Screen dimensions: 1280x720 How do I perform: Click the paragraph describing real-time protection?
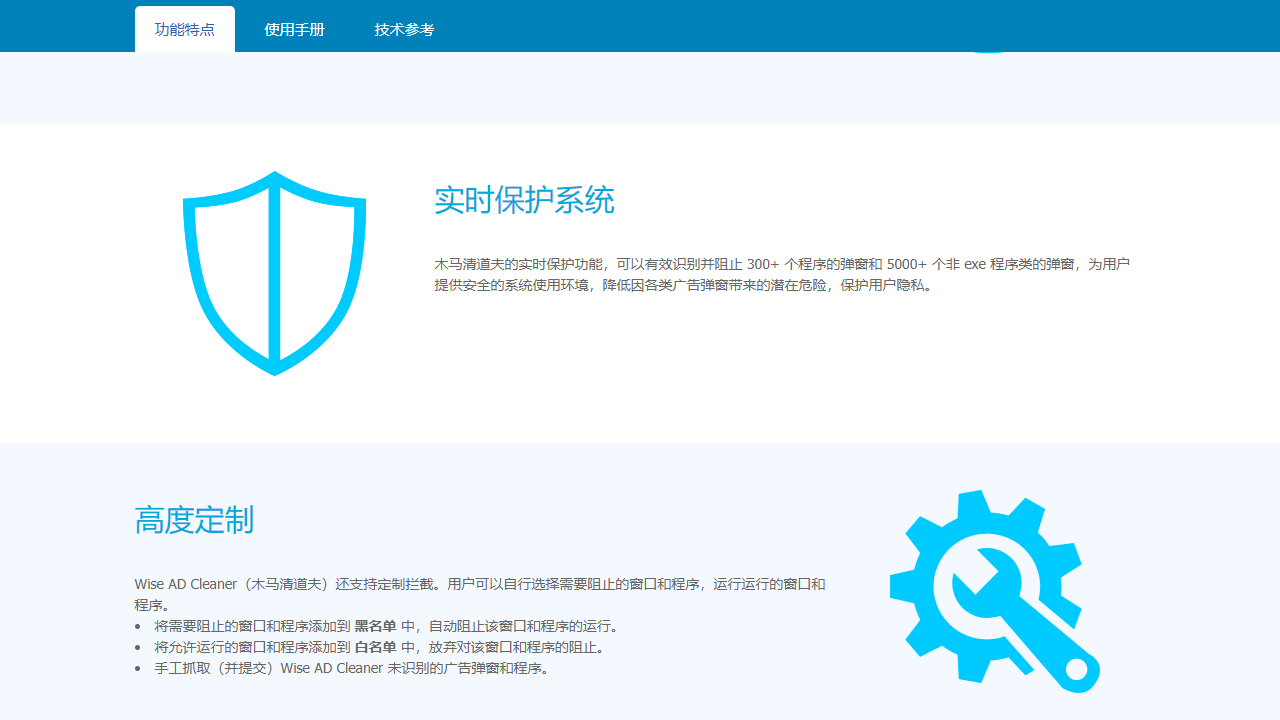coord(782,273)
